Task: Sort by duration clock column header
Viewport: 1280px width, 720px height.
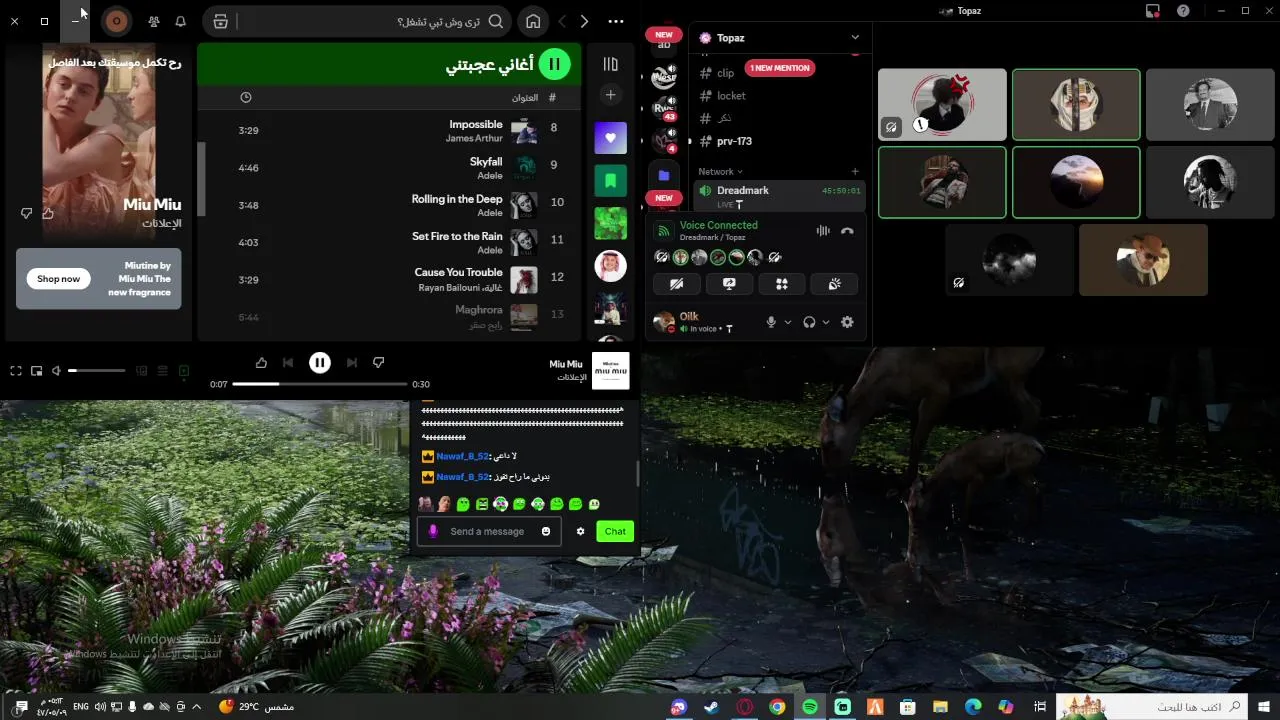Action: [246, 97]
